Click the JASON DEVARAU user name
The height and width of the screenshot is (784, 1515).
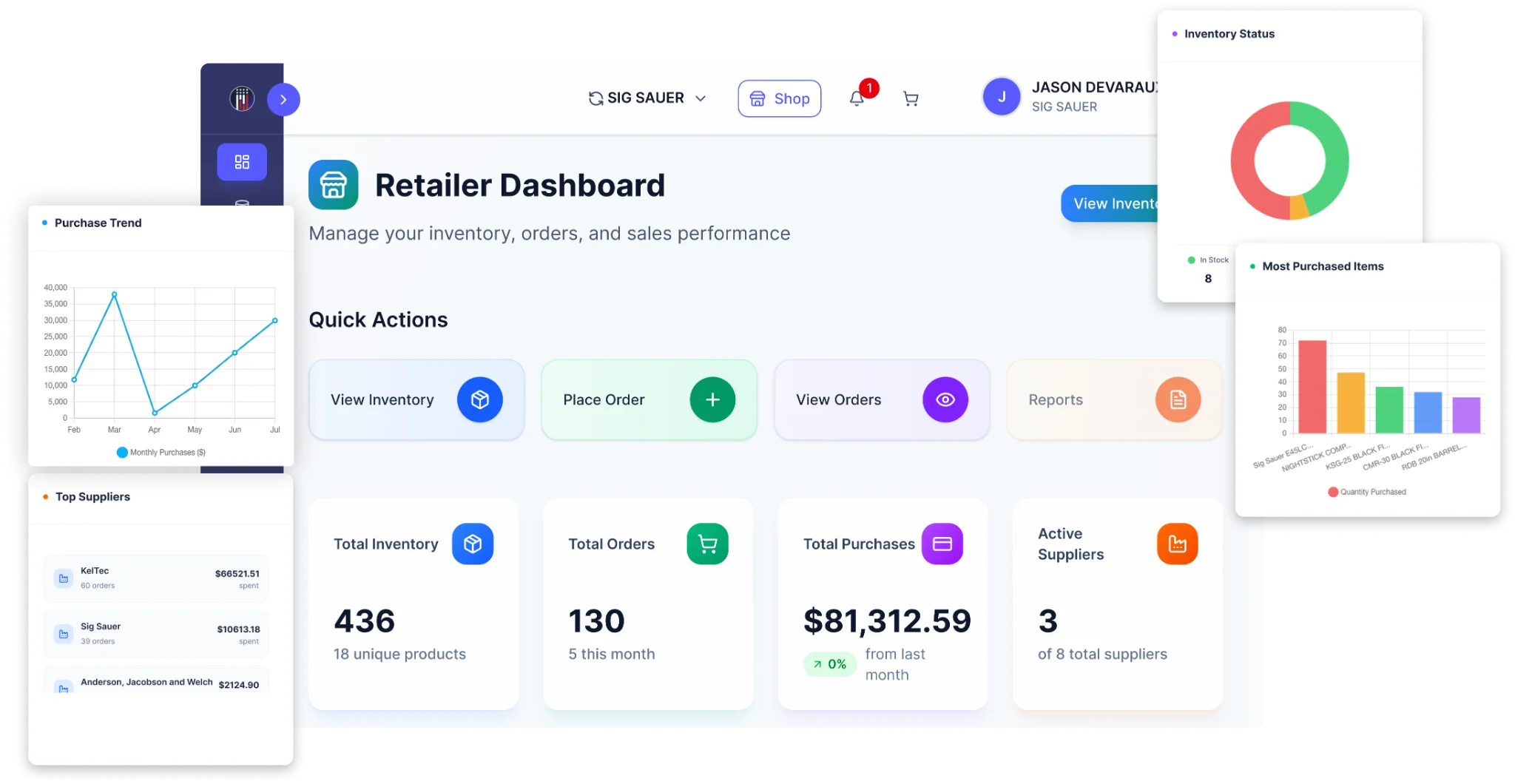point(1095,87)
